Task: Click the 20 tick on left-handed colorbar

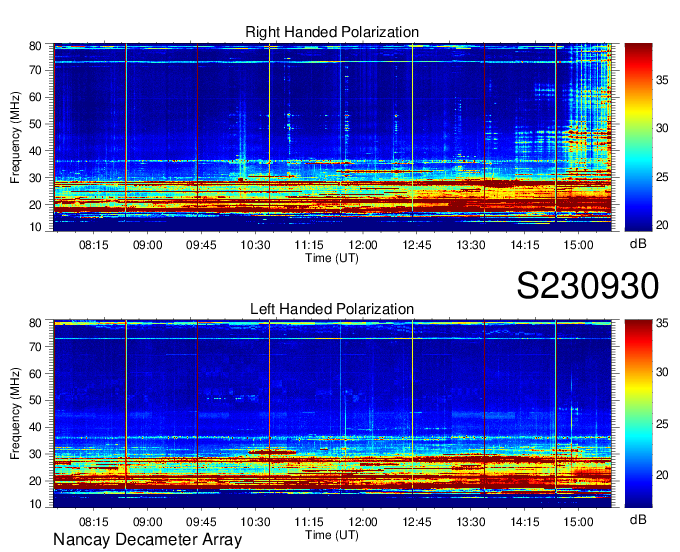Action: [662, 475]
